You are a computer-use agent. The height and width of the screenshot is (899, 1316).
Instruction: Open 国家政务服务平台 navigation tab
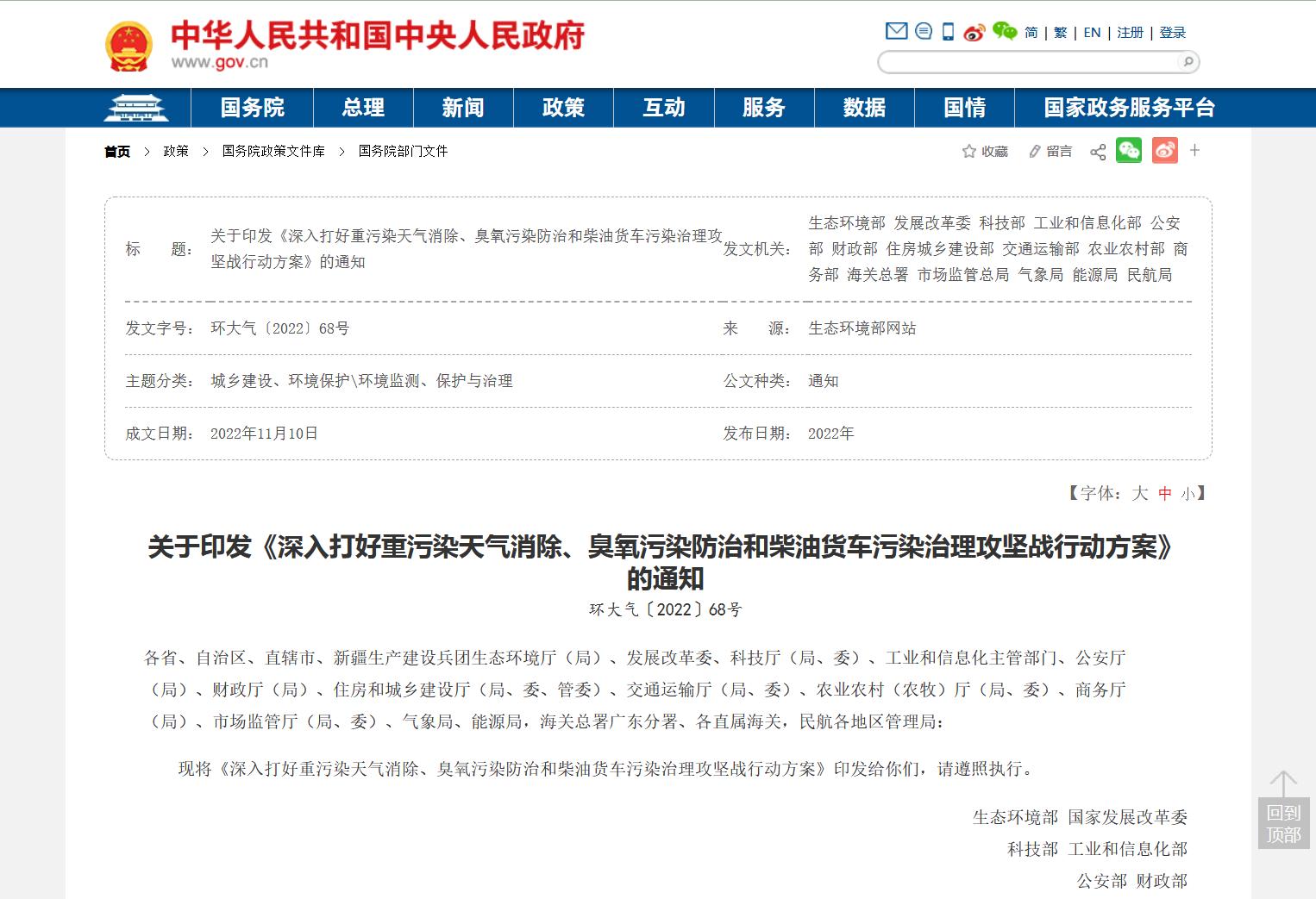pyautogui.click(x=1129, y=108)
